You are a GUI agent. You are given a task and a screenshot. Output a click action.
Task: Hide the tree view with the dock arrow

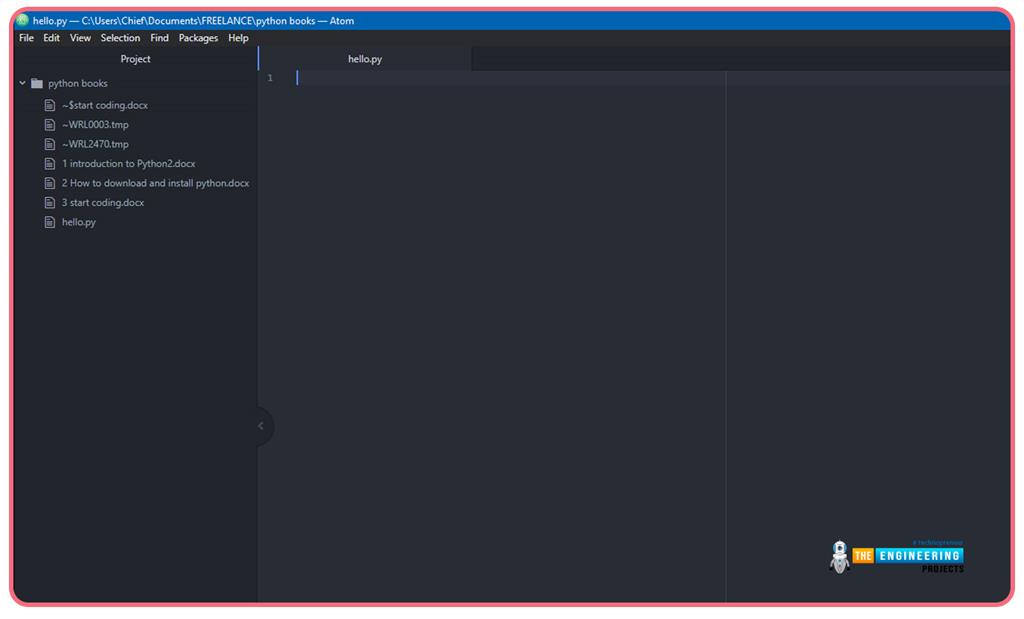(x=261, y=426)
